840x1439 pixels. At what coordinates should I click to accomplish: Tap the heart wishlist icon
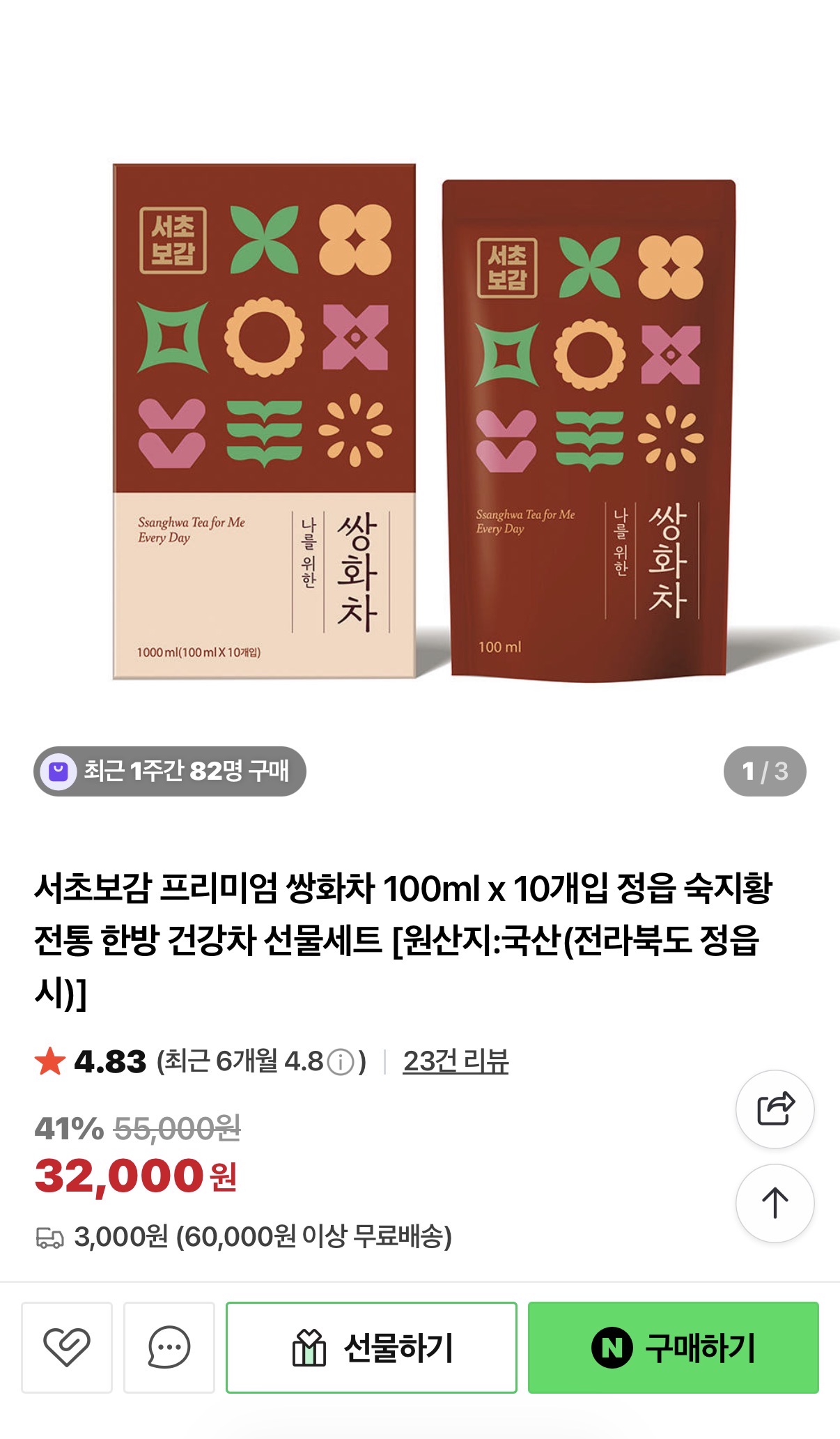click(67, 1347)
